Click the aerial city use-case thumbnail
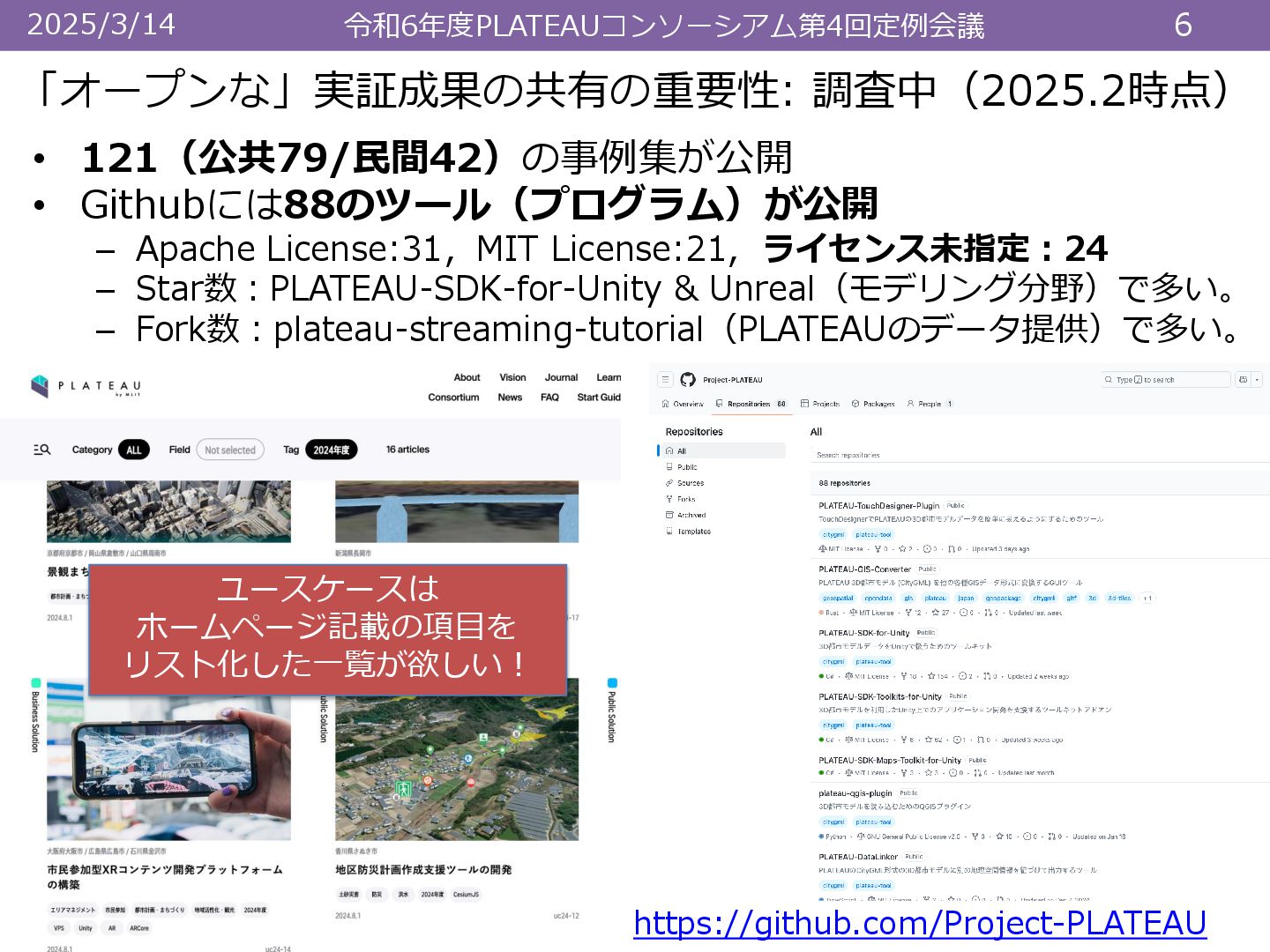This screenshot has width=1270, height=952. [x=168, y=511]
